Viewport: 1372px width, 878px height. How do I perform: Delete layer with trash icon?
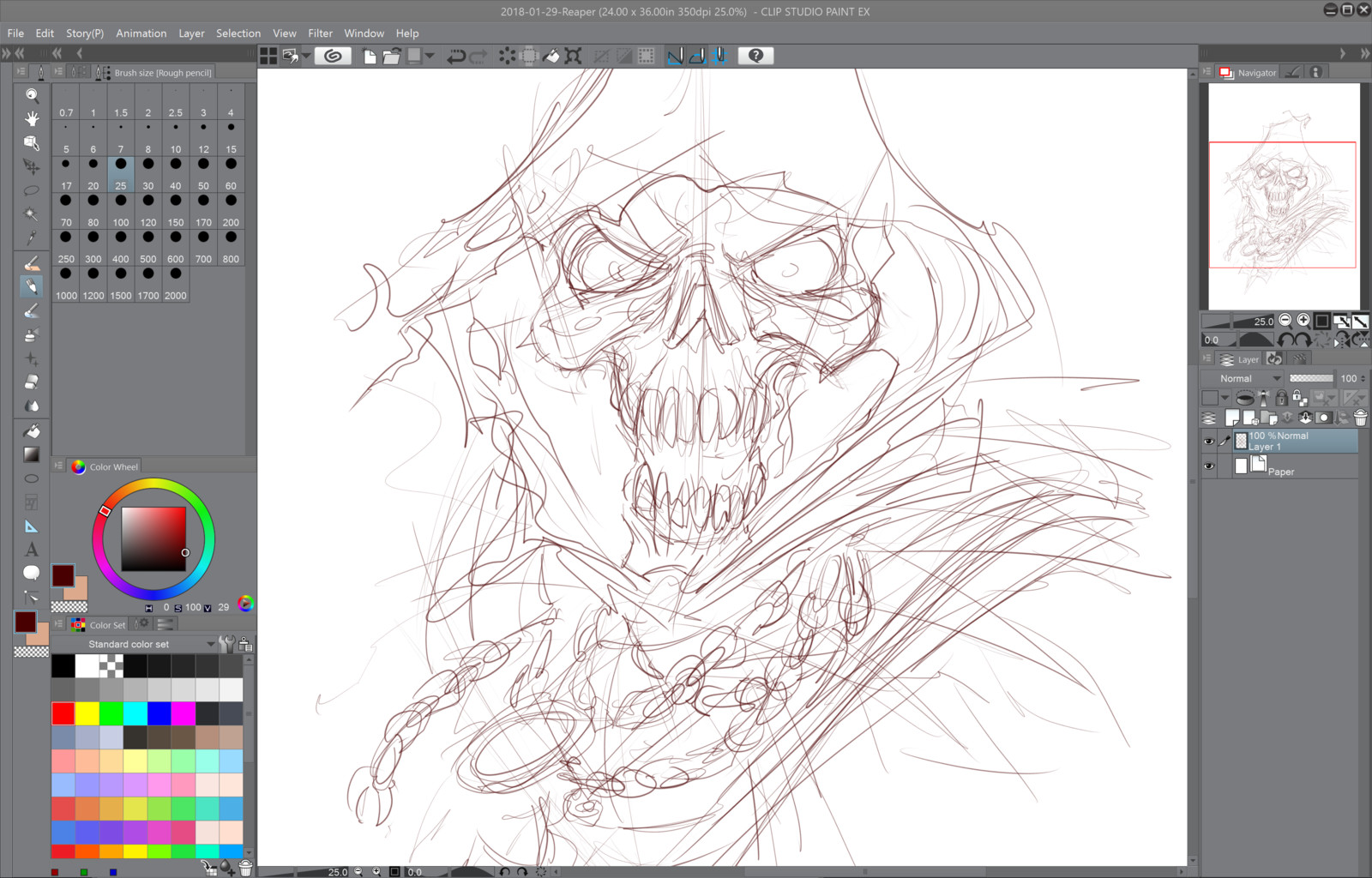1360,418
